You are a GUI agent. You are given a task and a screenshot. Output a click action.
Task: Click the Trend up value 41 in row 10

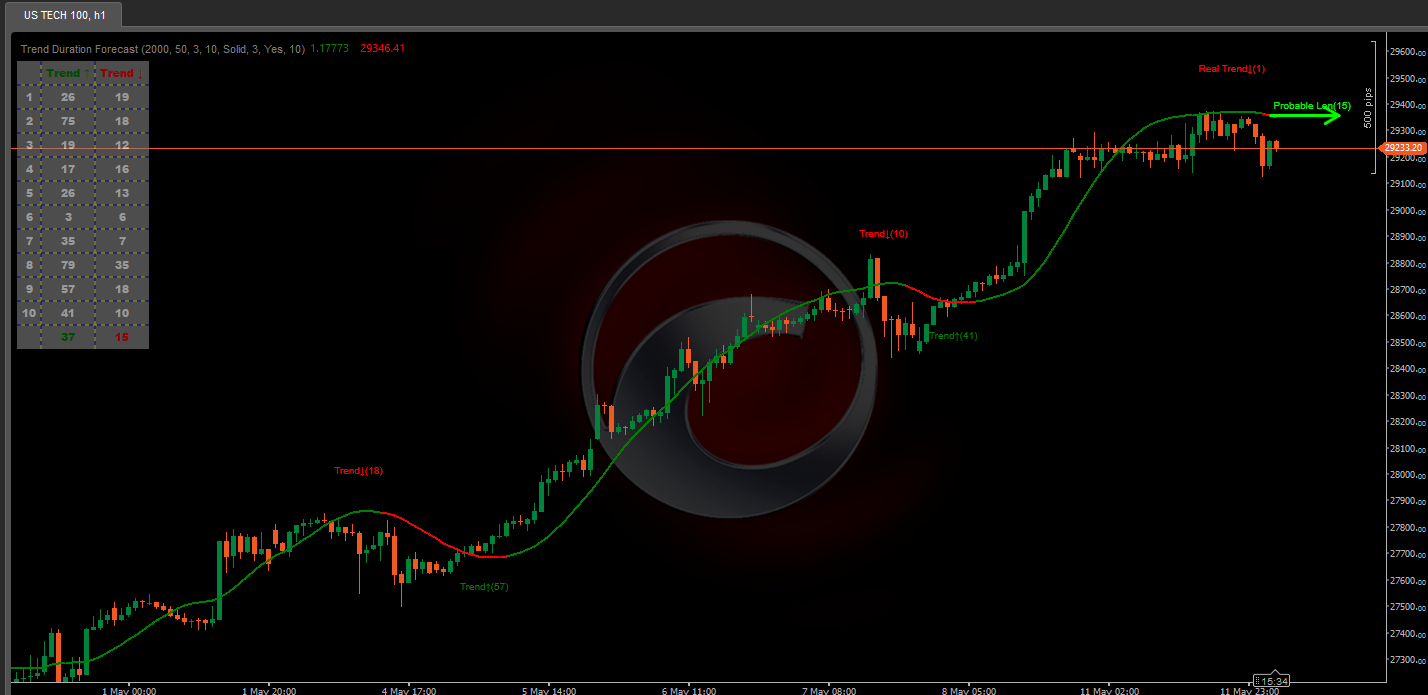coord(67,313)
